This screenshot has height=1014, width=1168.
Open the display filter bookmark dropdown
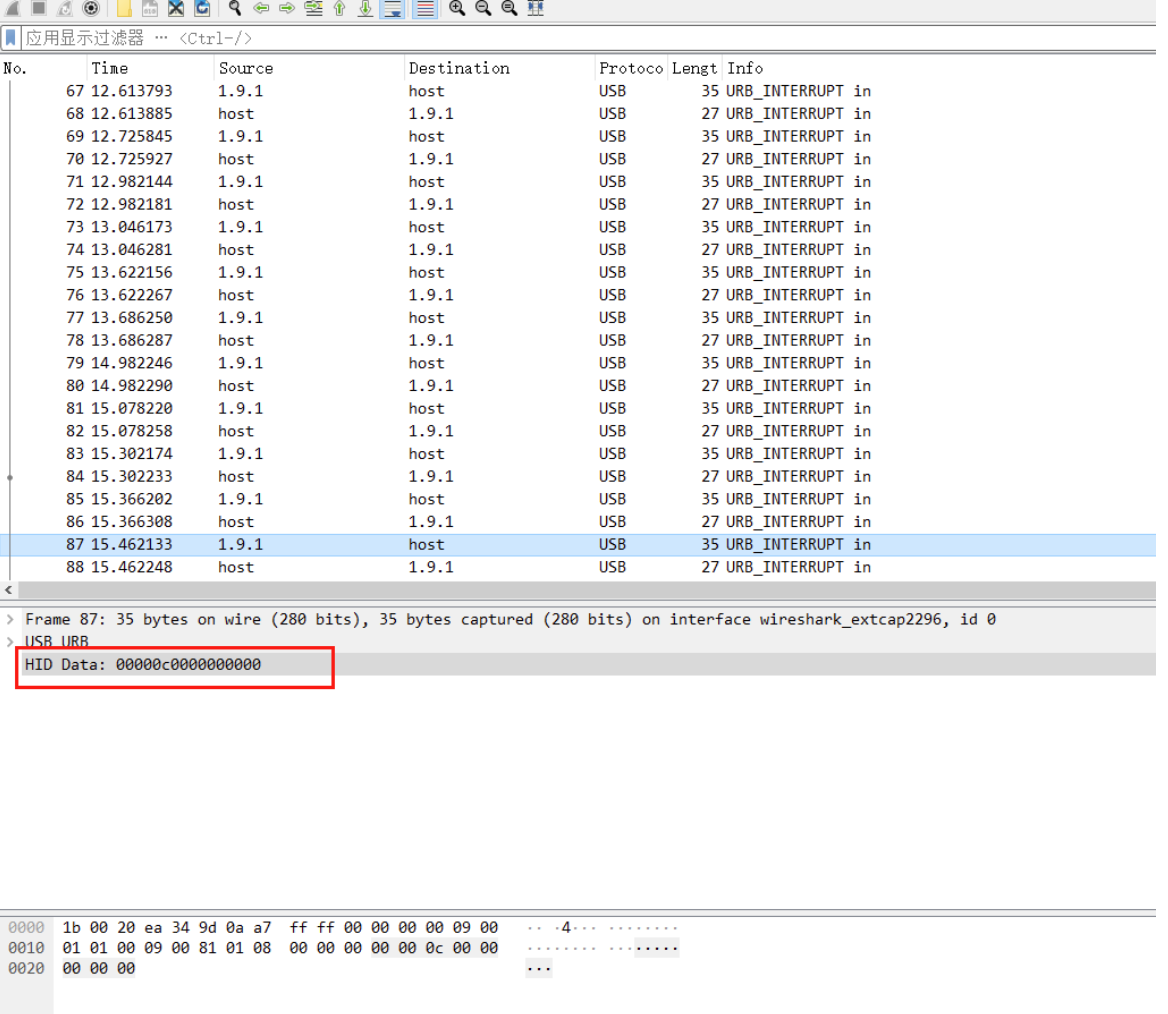(x=11, y=38)
